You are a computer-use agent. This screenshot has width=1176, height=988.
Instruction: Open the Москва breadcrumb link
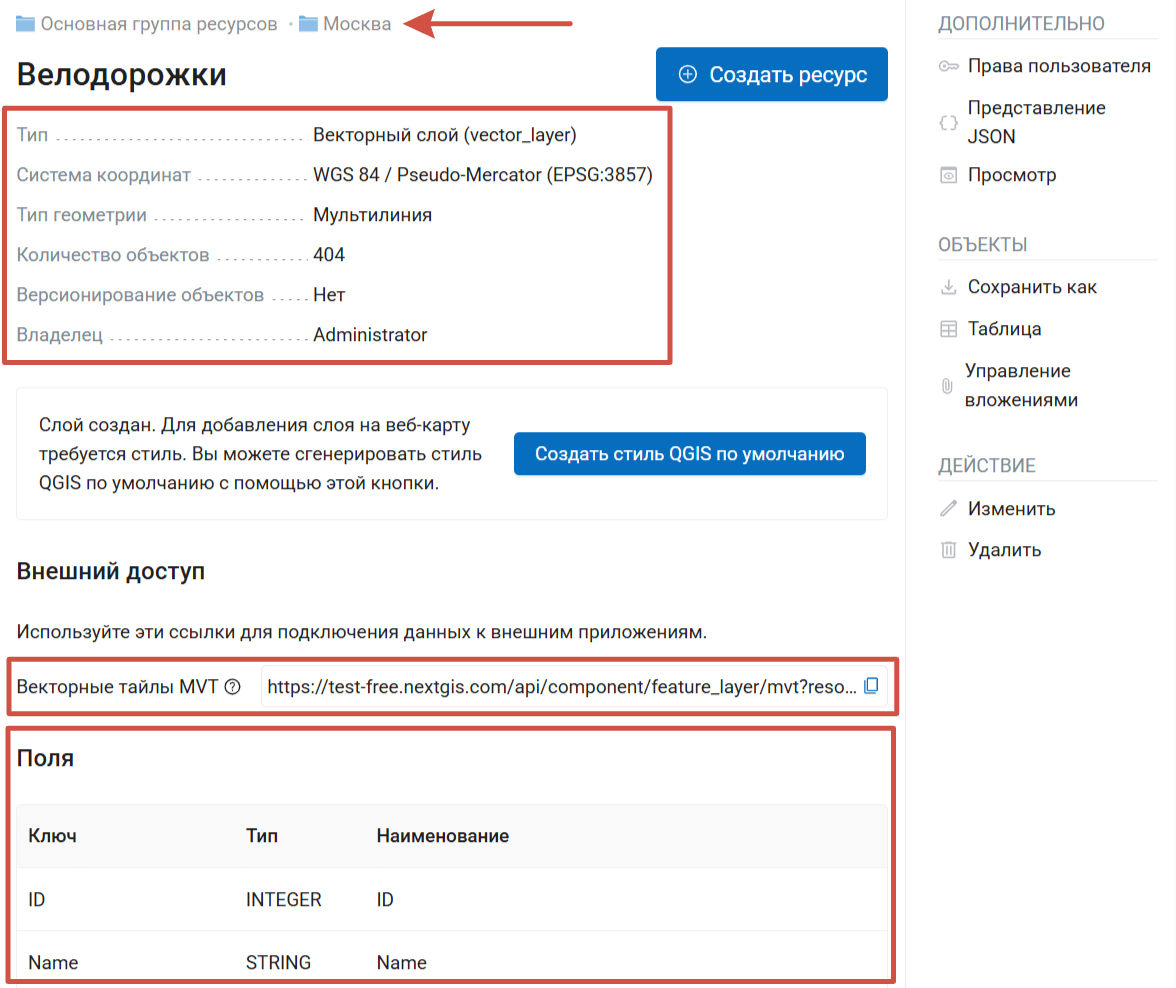(356, 23)
